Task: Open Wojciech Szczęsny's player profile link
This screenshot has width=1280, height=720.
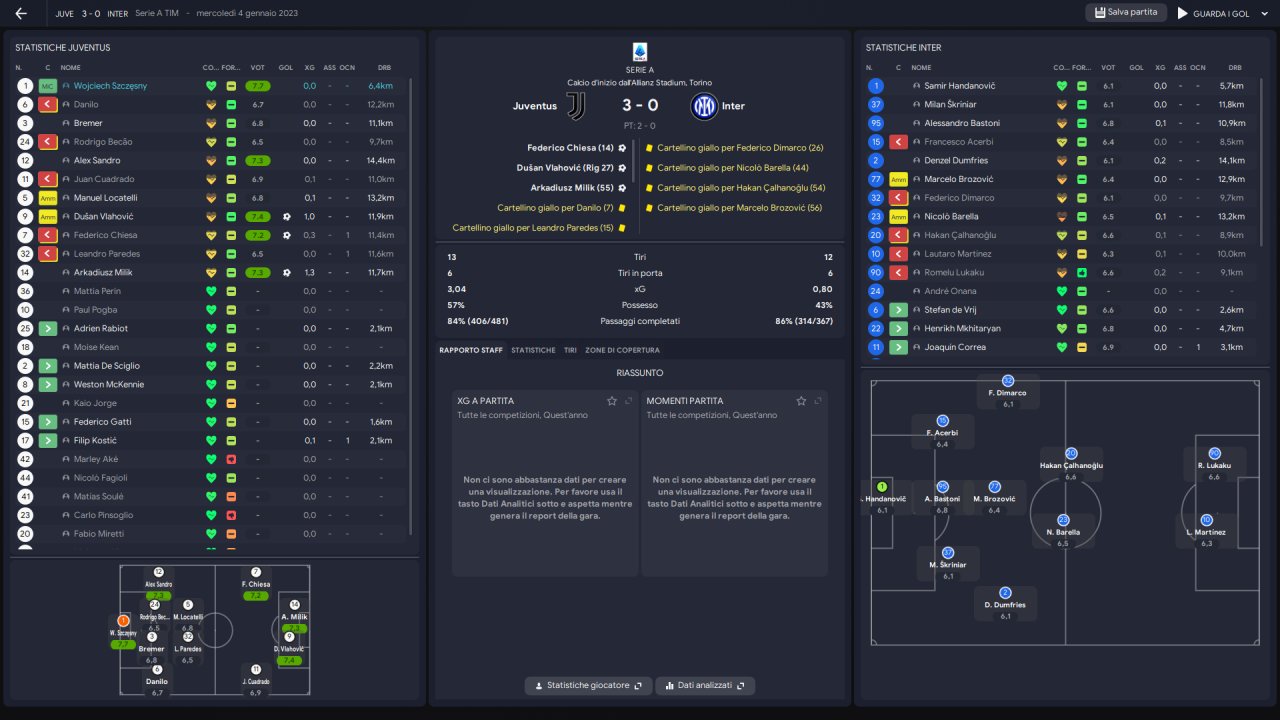Action: (110, 86)
